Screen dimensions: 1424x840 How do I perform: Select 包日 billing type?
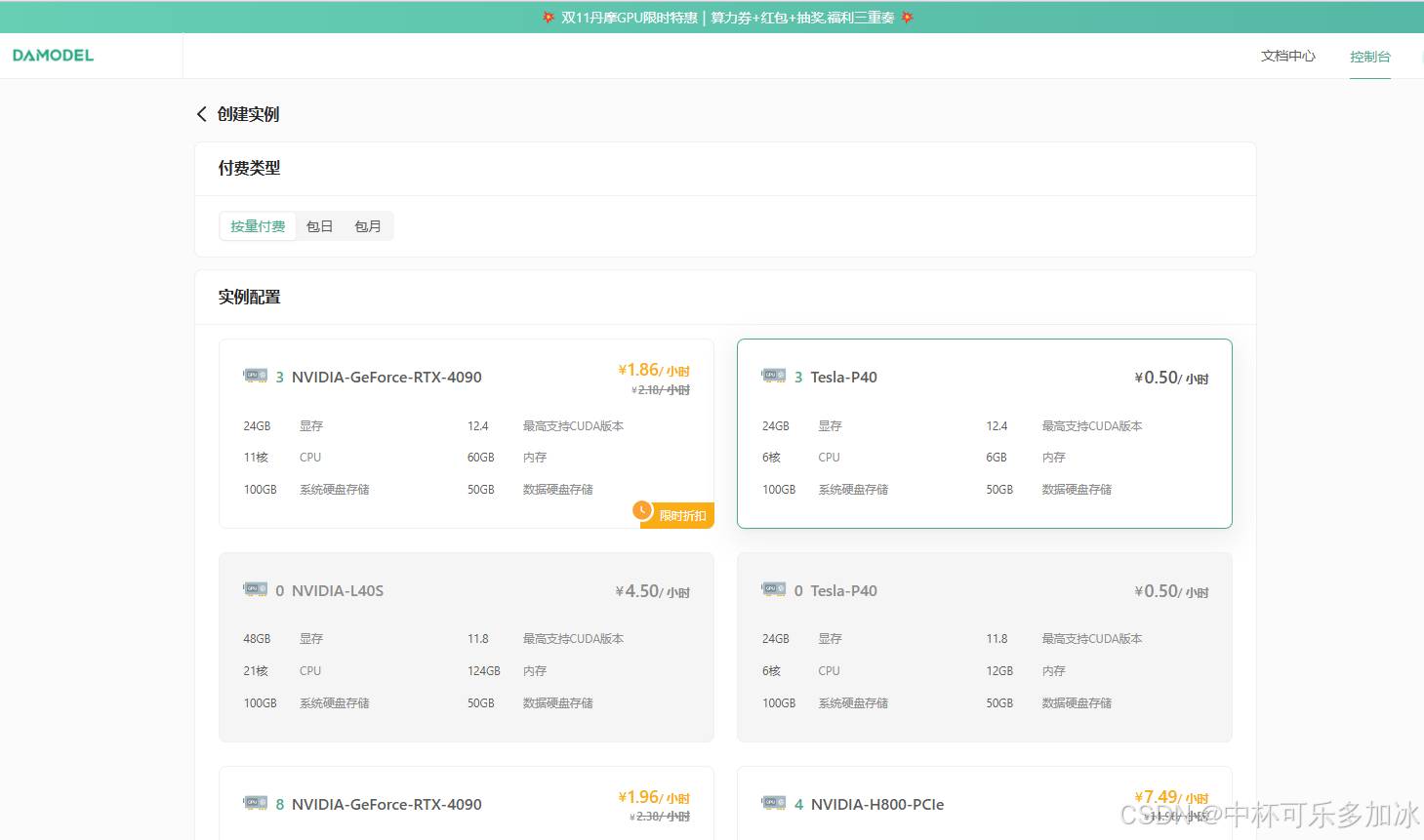[x=320, y=226]
